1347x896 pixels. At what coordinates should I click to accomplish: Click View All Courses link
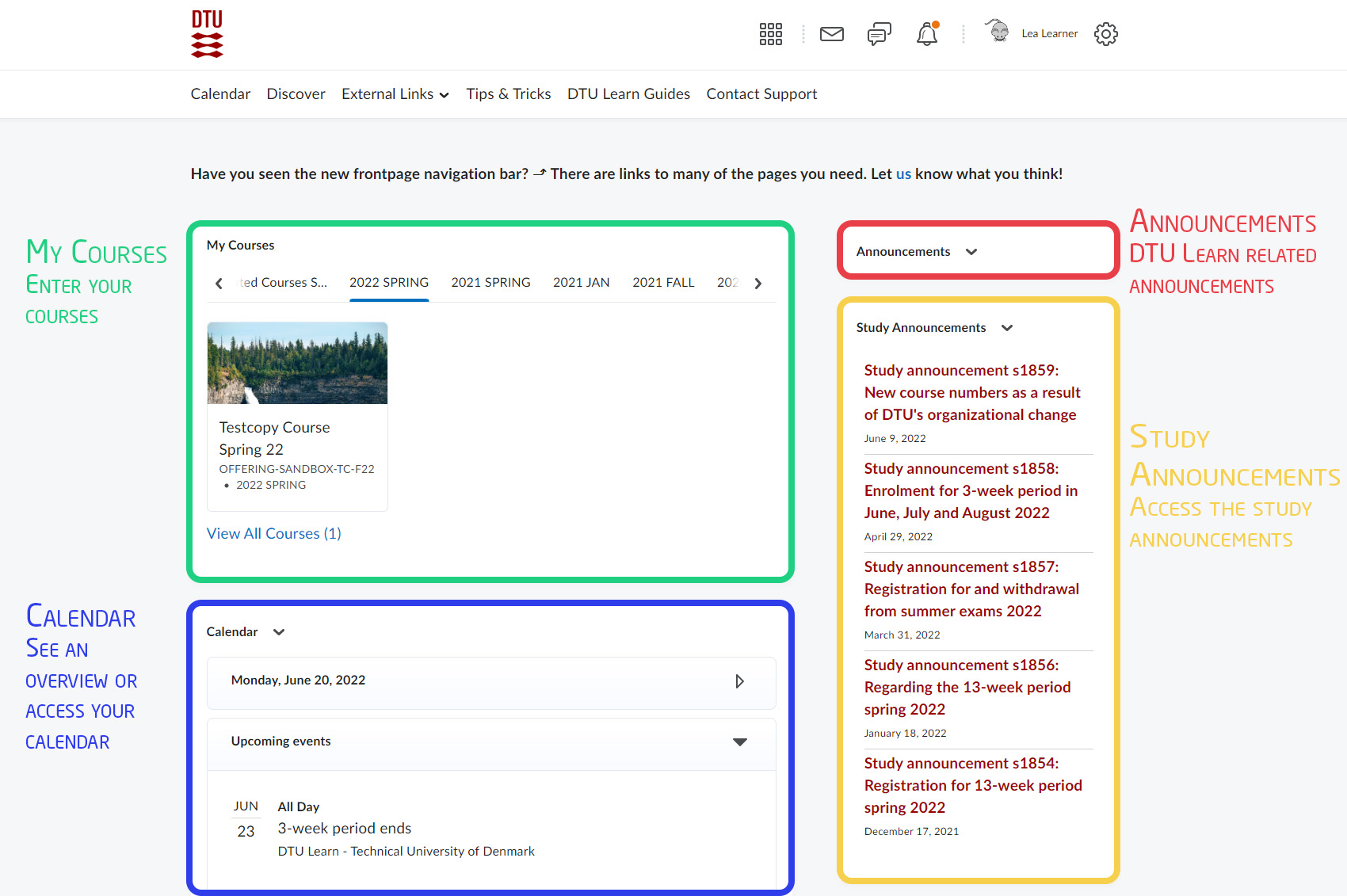[273, 534]
